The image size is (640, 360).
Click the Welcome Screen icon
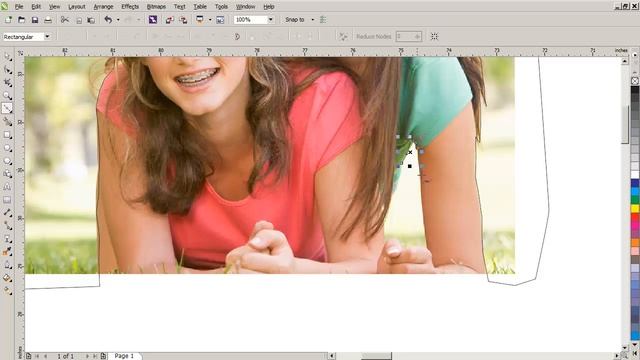(220, 20)
